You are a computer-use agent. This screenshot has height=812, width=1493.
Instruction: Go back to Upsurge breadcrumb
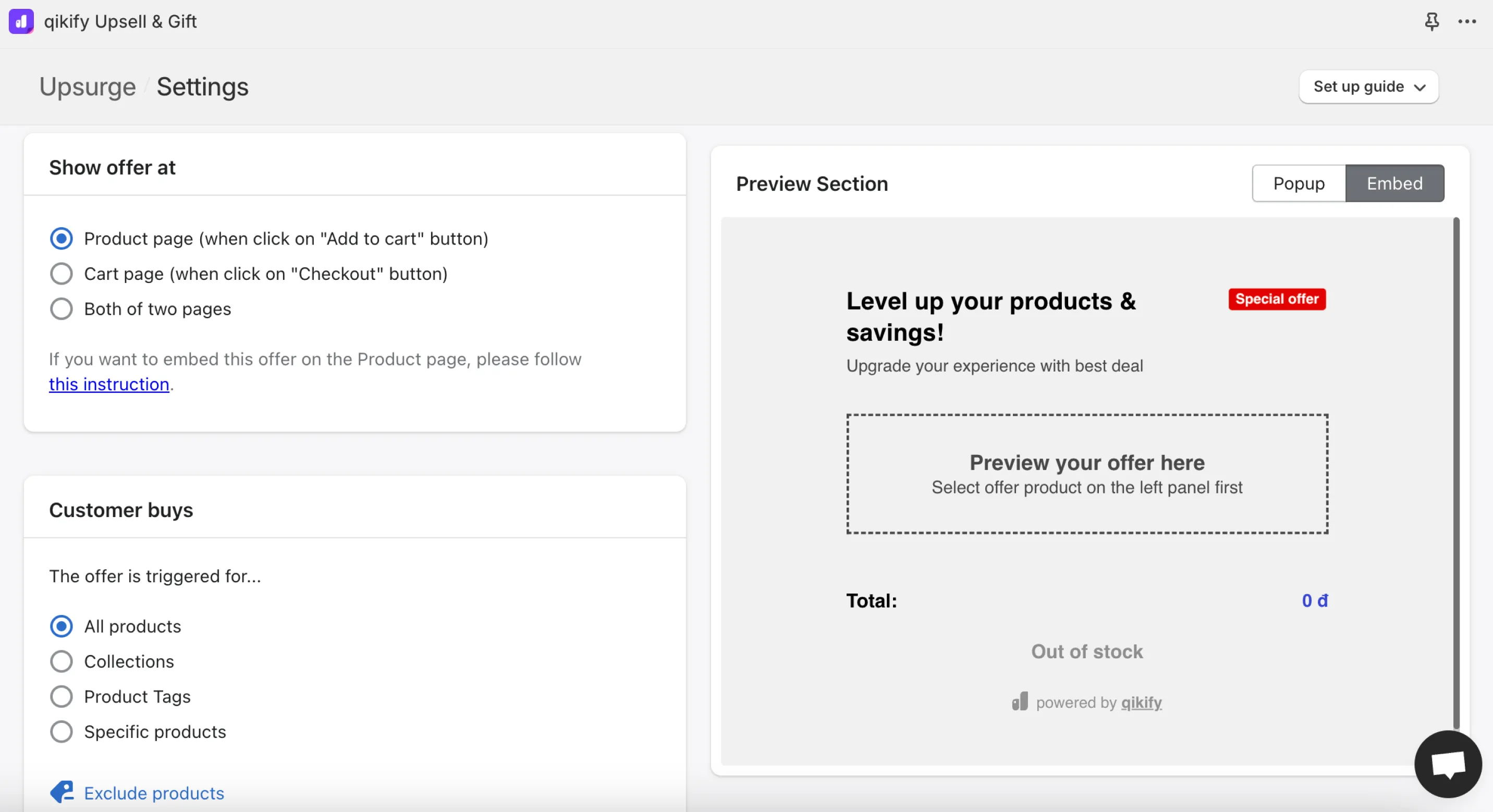click(88, 87)
